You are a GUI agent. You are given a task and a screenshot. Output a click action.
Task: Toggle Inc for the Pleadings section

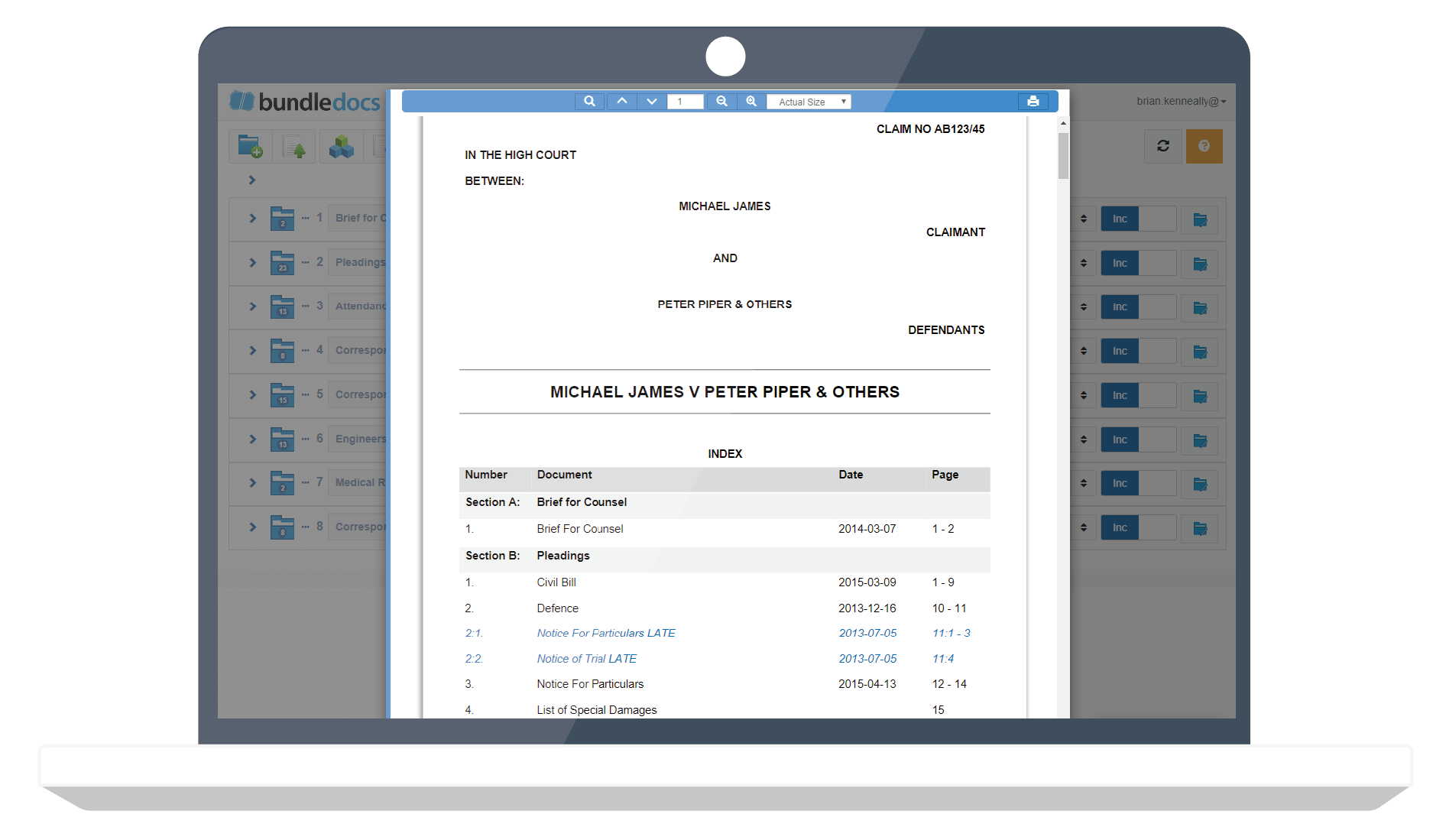click(1119, 263)
